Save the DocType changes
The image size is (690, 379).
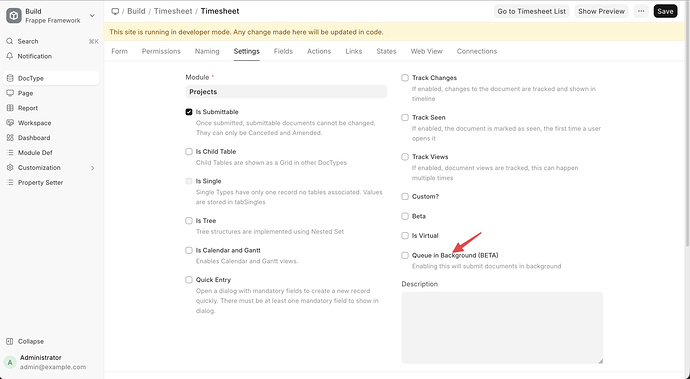tap(665, 11)
